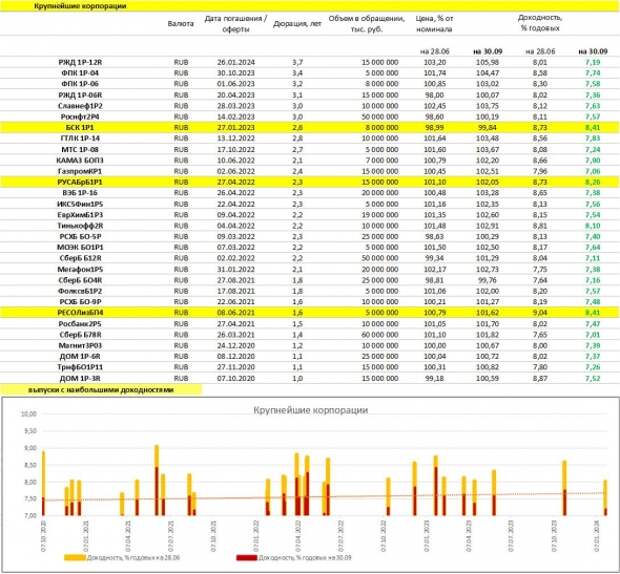620x574 pixels.
Task: Select the "Дата погашения / оферты" column header
Action: [x=236, y=24]
